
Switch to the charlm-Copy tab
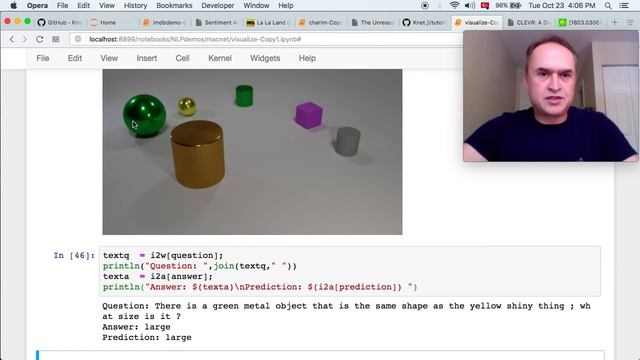coord(321,22)
